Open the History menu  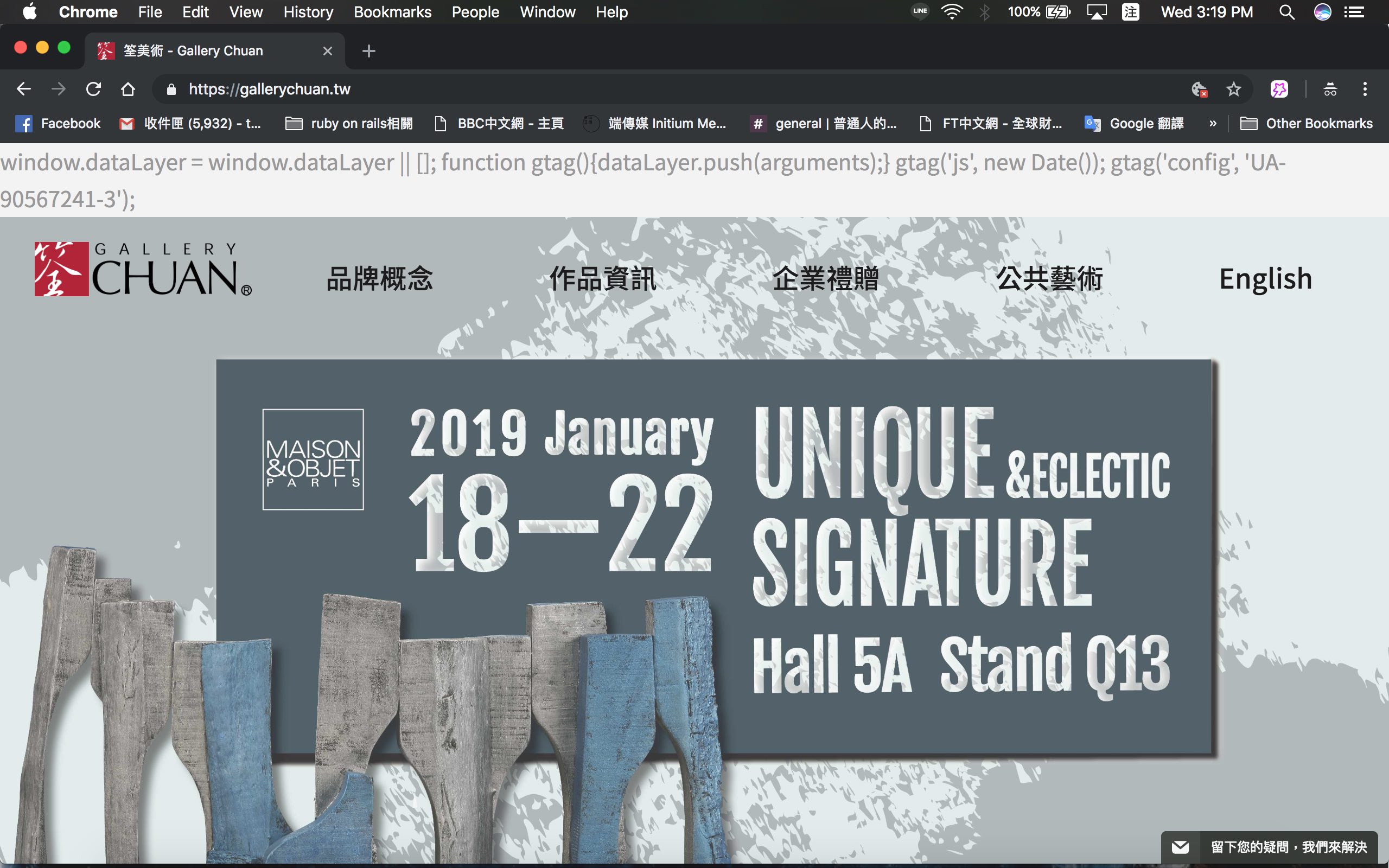coord(308,12)
